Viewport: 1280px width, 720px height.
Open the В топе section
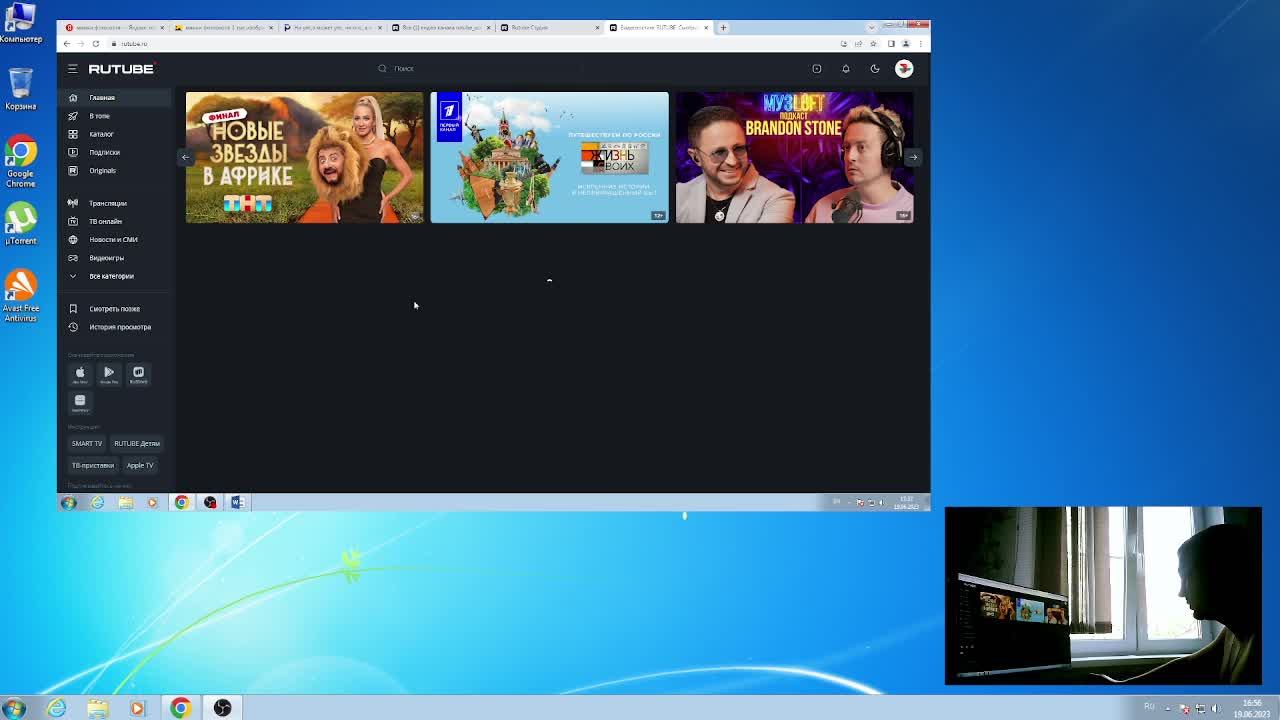pyautogui.click(x=113, y=116)
